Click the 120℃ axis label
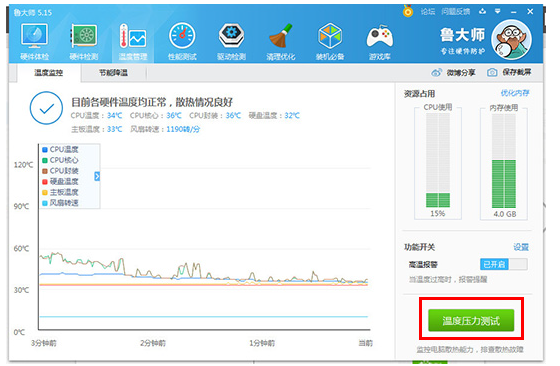Viewport: 560px width, 366px height. click(24, 165)
